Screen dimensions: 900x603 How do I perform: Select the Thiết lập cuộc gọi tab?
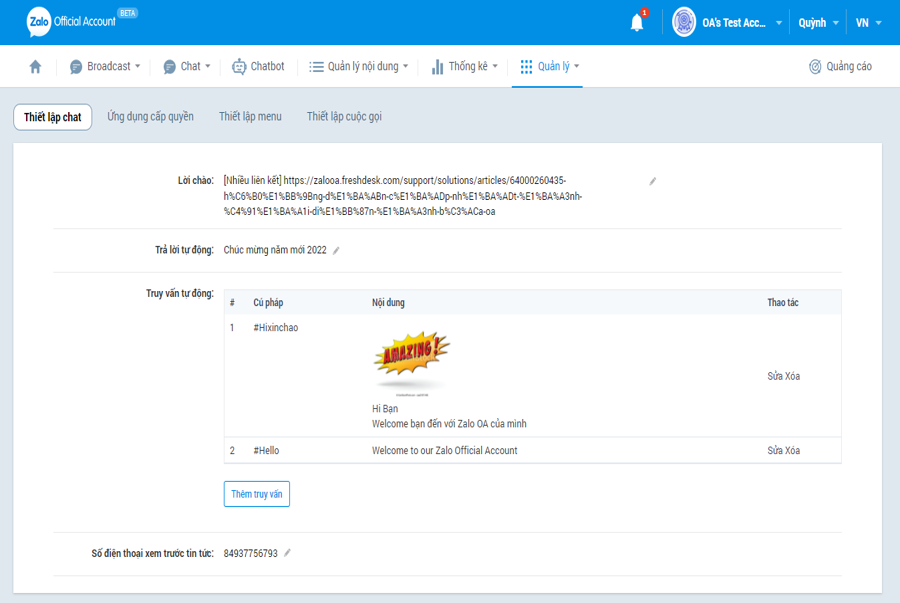click(x=344, y=117)
